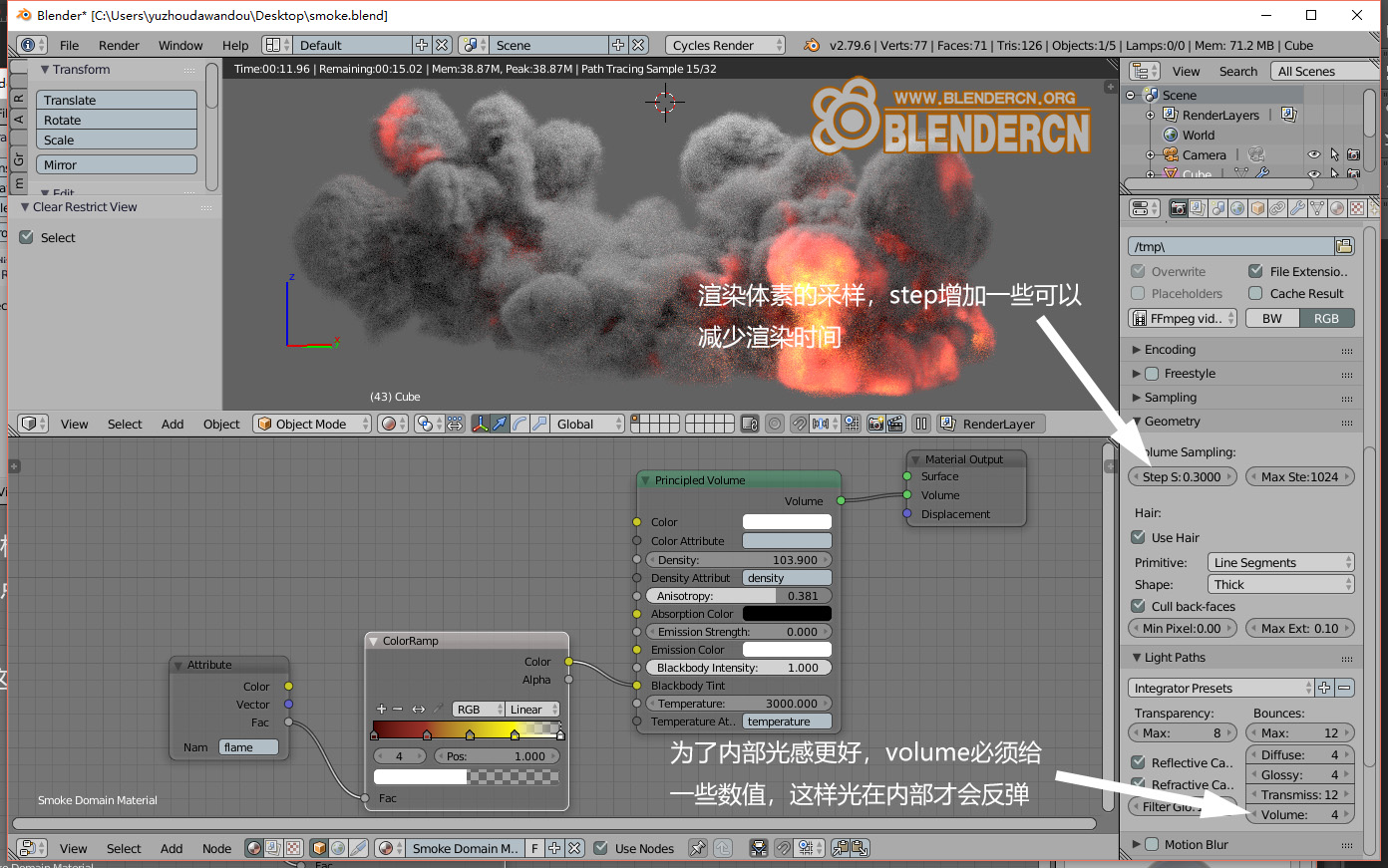Open Material properties tab (sphere icon)
Viewport: 1388px width, 868px height.
1337,208
